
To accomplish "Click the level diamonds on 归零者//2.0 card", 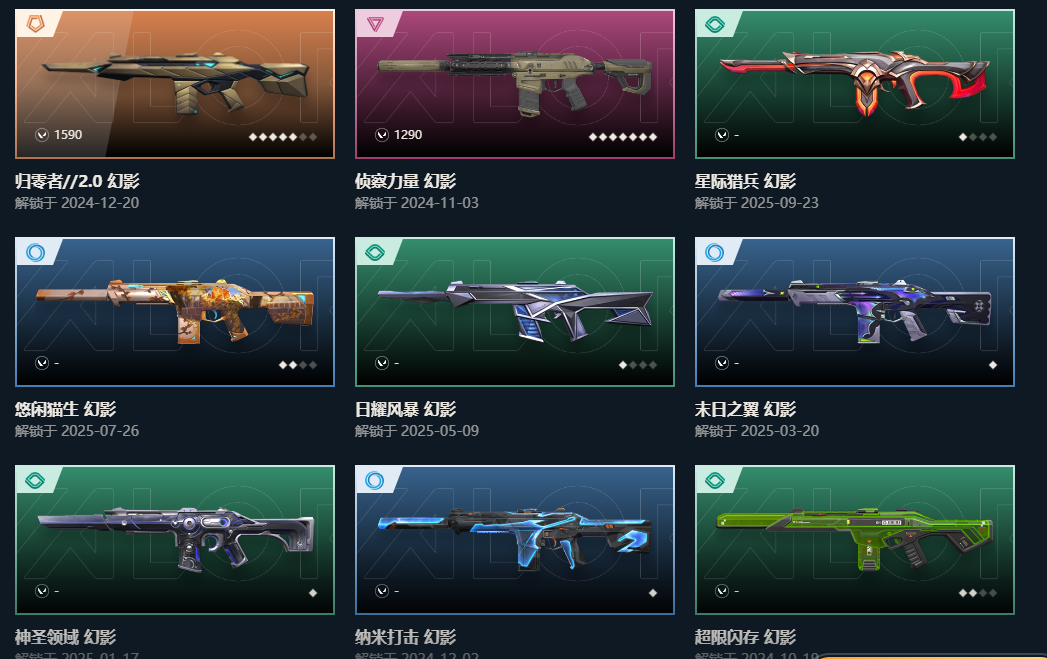I will tap(282, 137).
